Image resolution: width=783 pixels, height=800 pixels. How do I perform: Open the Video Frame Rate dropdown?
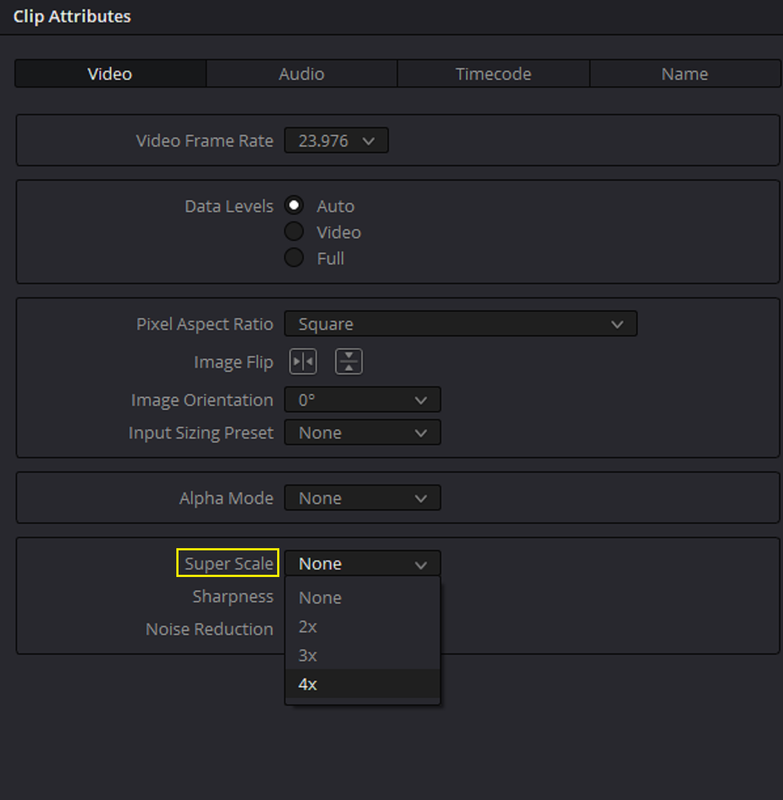coord(336,140)
